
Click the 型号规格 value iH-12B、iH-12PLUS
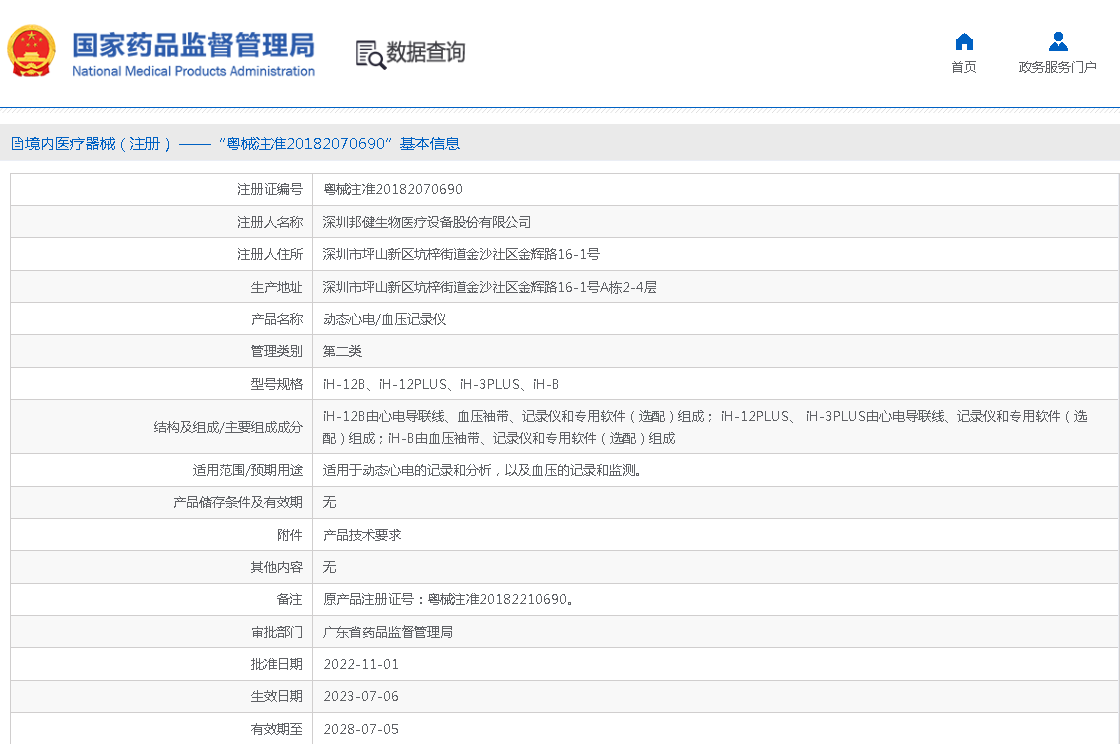[441, 384]
